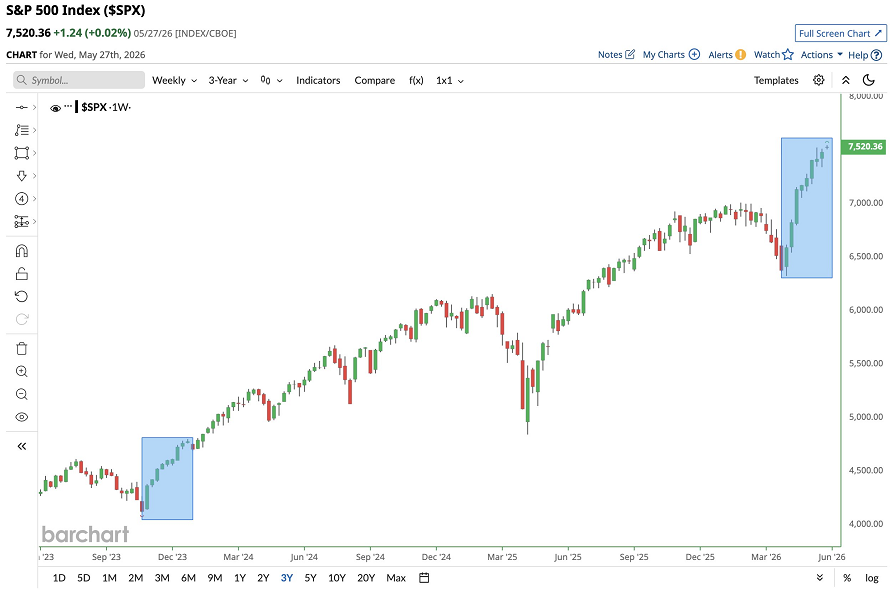Select the 6M range
The image size is (894, 590).
(188, 578)
